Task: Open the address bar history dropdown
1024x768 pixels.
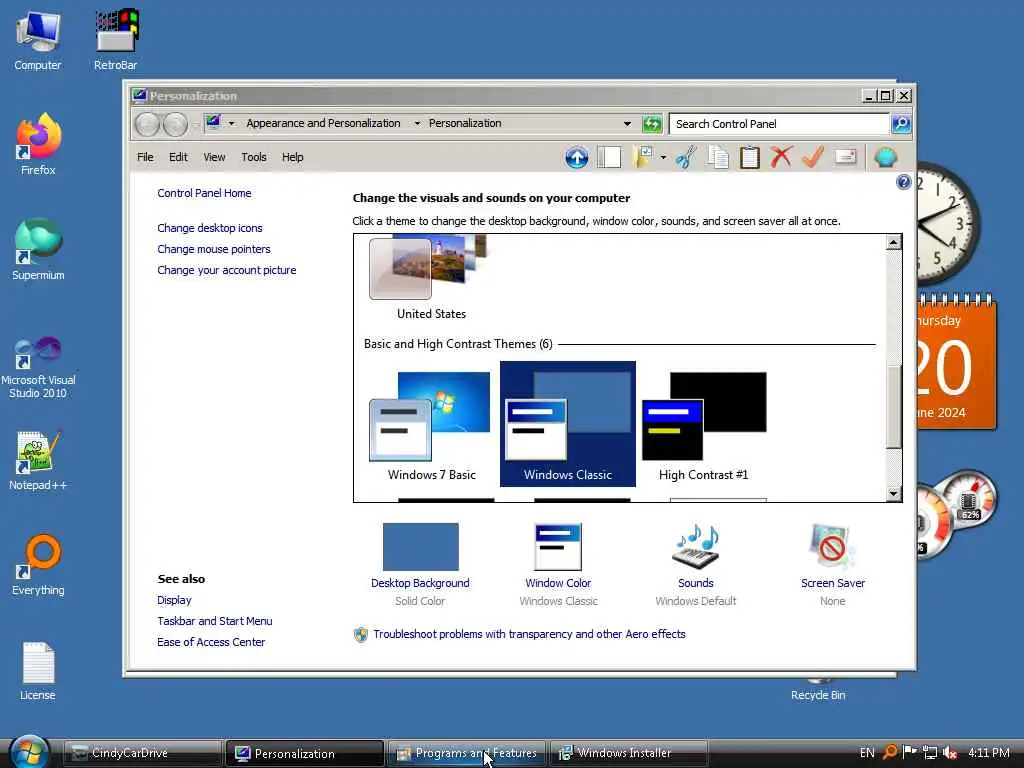Action: [x=627, y=123]
